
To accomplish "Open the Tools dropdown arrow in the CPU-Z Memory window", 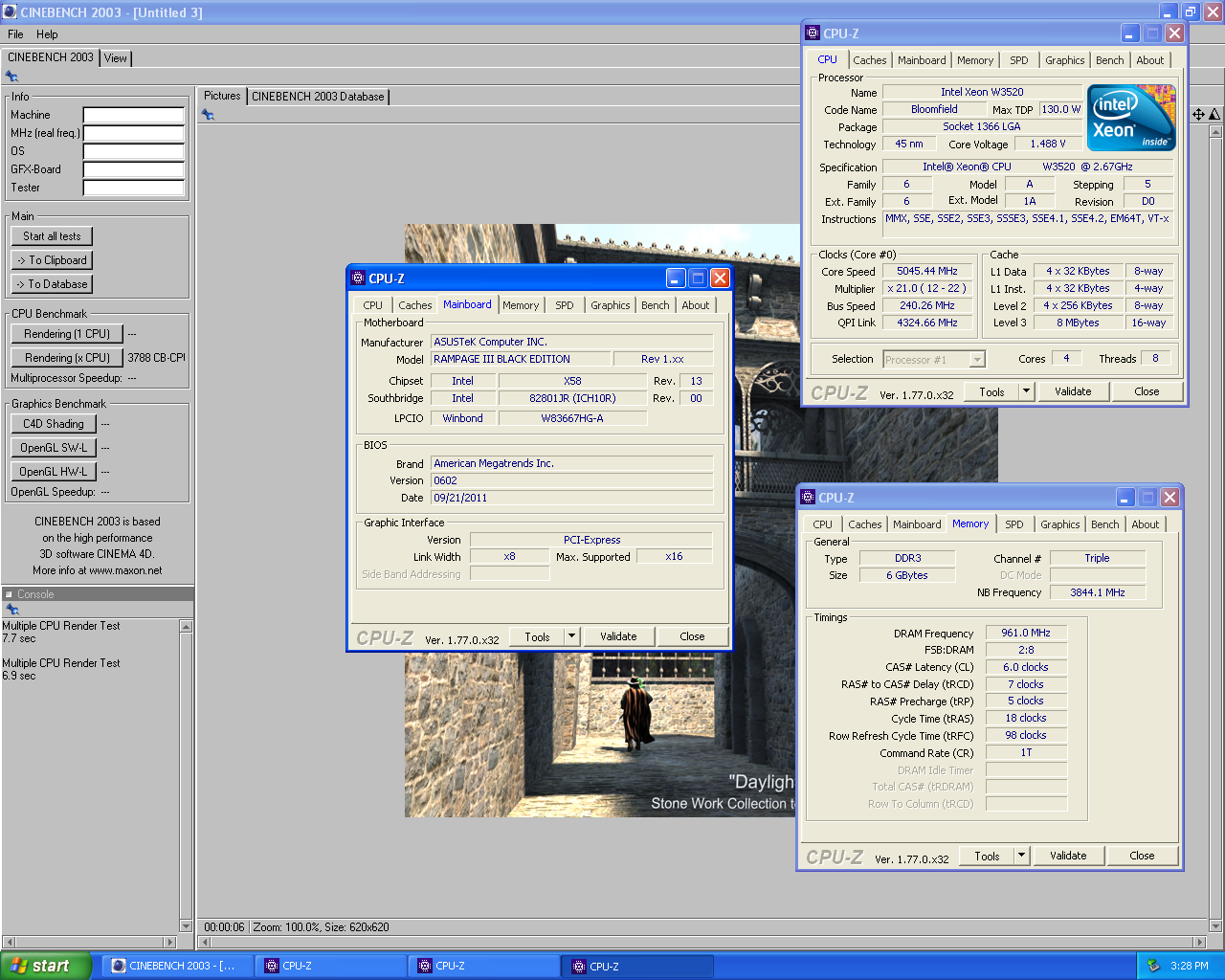I will tap(1021, 856).
